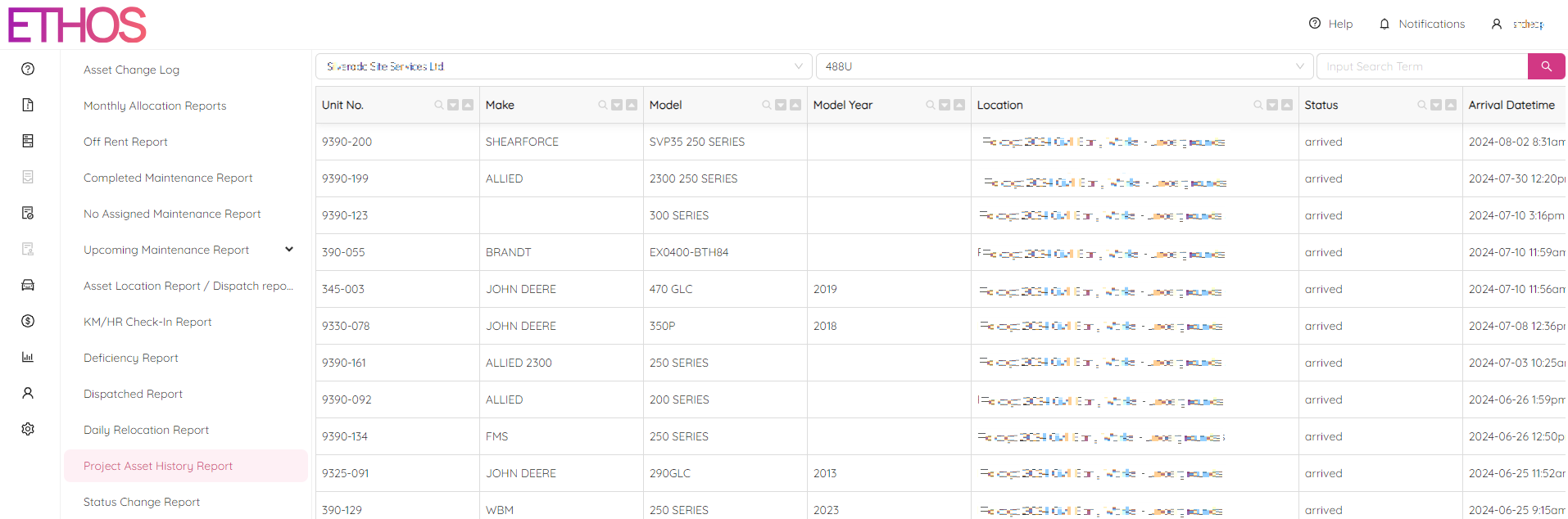Click the search icon in Unit No. column

439,105
